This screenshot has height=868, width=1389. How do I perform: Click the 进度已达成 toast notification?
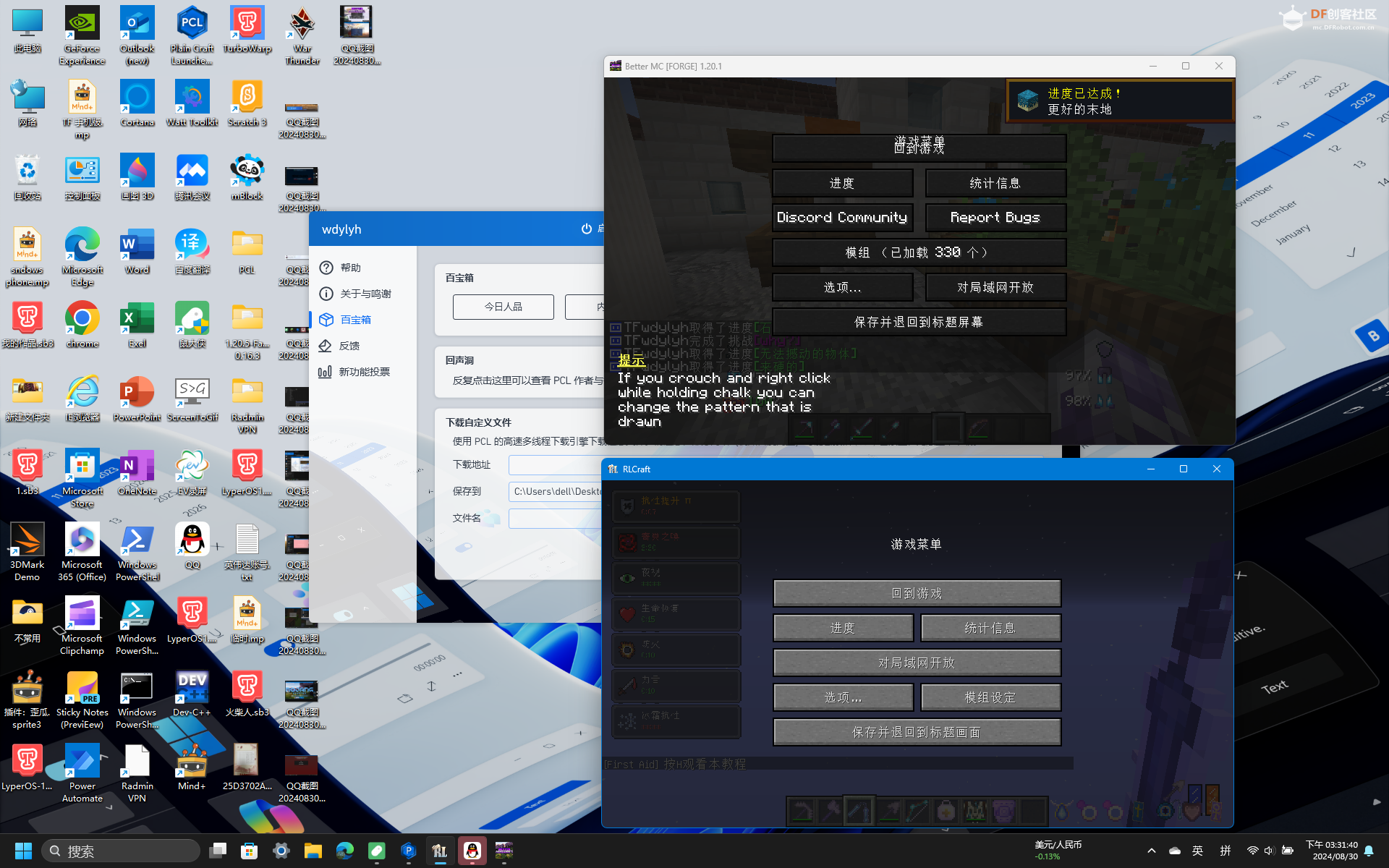1120,101
